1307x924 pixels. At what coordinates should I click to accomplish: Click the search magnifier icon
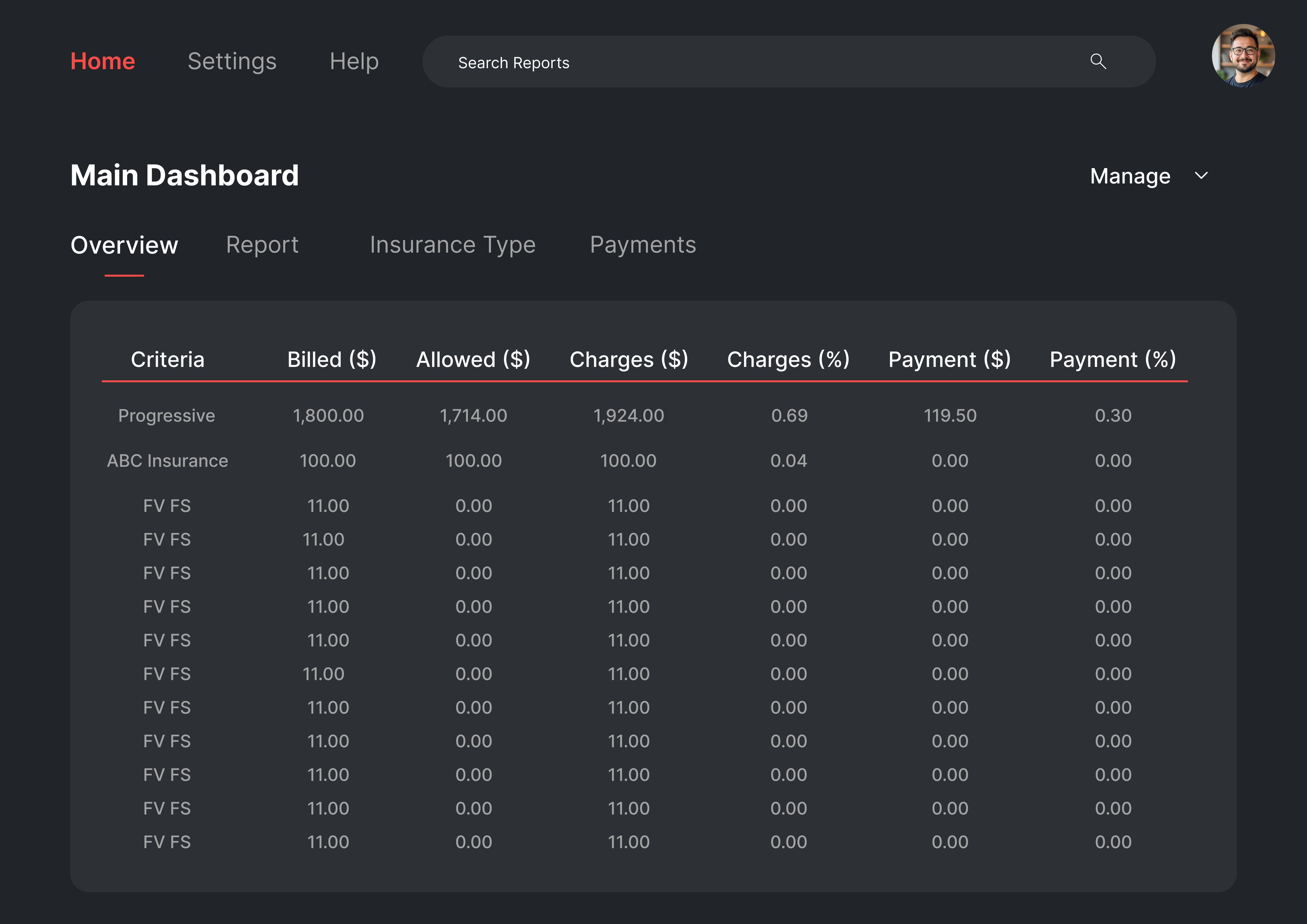click(x=1098, y=61)
